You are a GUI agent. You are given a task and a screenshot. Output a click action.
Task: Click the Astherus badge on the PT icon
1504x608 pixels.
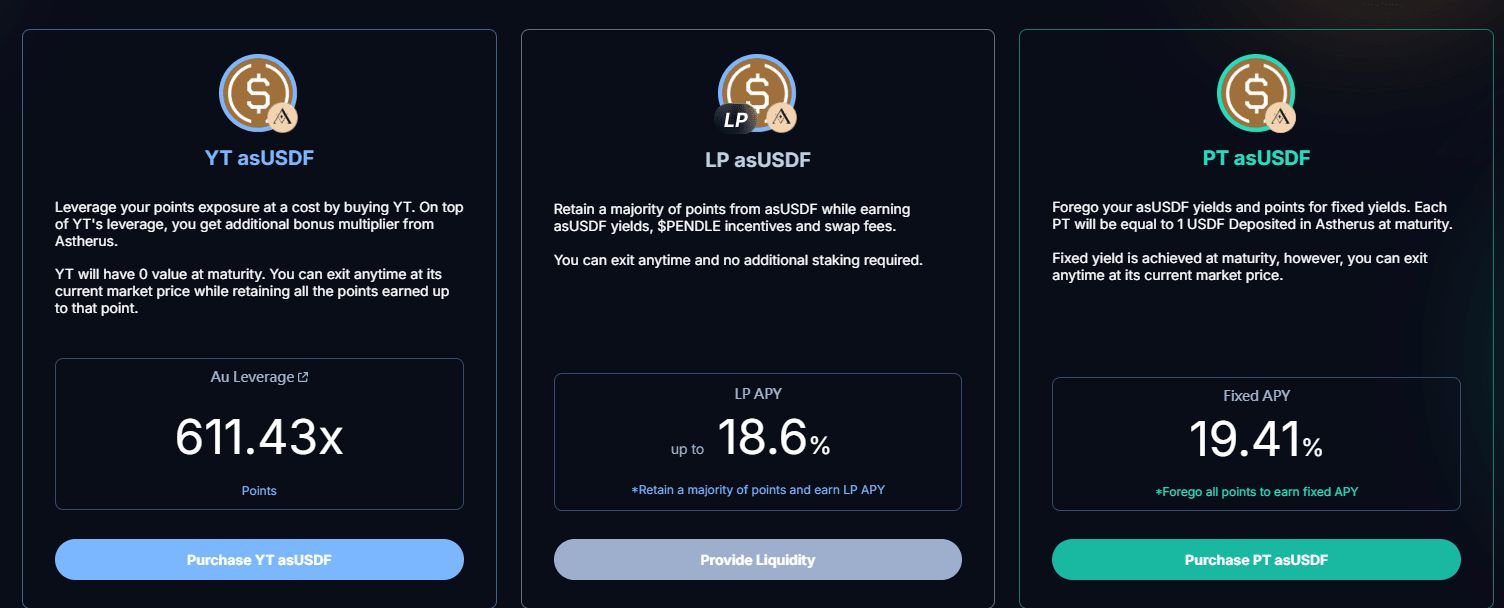1280,118
